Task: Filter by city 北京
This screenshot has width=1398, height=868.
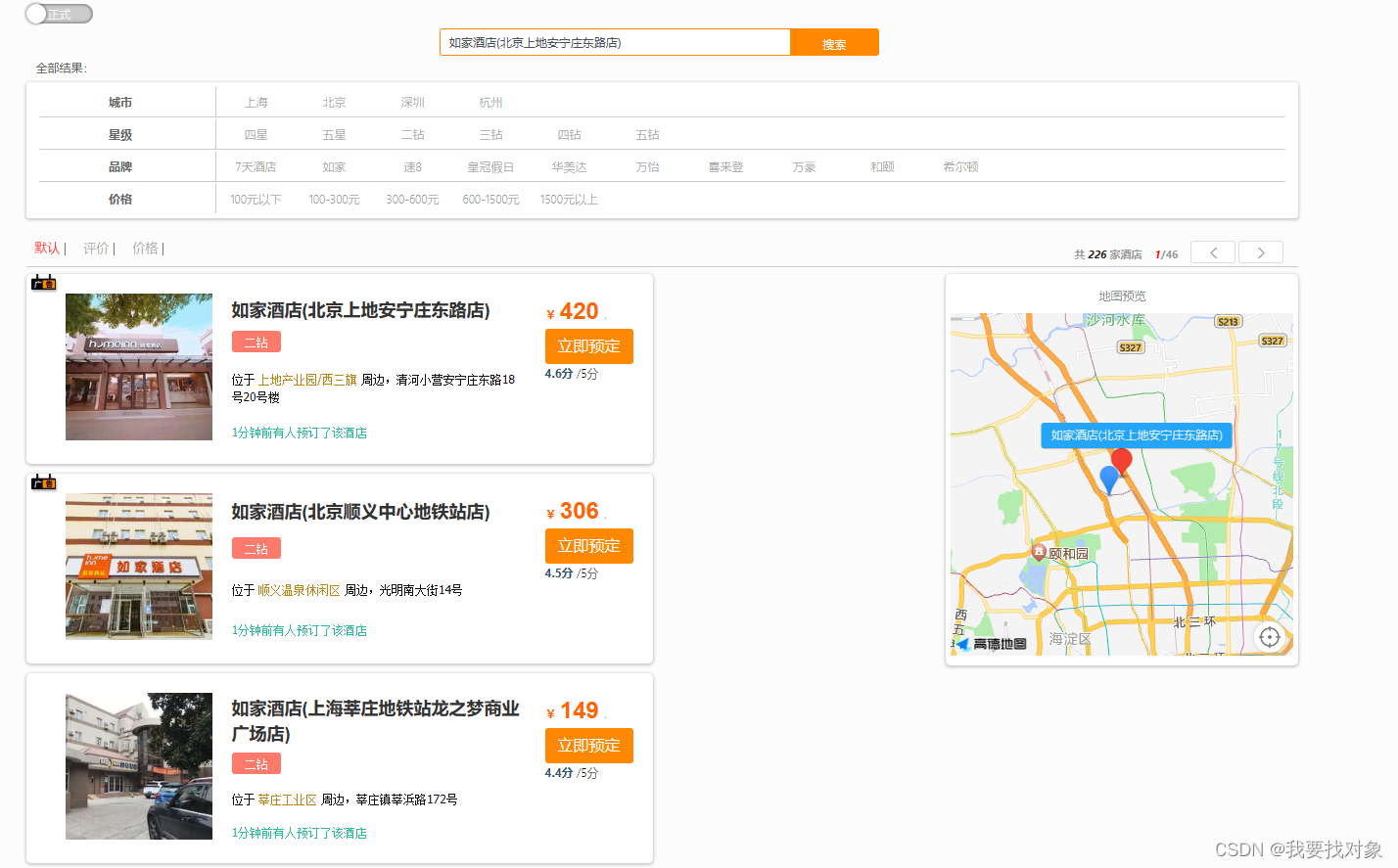Action: [x=335, y=103]
